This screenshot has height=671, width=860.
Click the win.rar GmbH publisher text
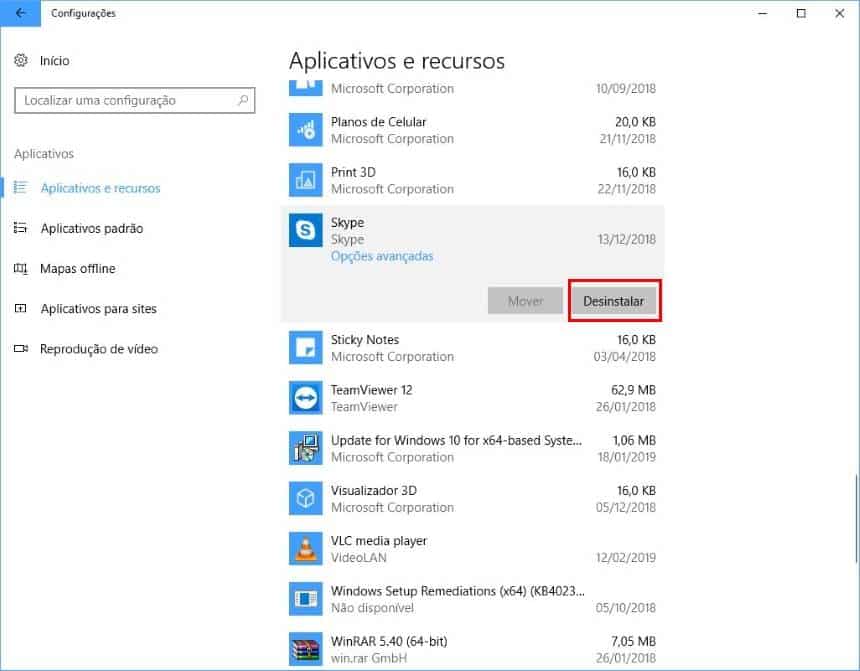(x=369, y=658)
